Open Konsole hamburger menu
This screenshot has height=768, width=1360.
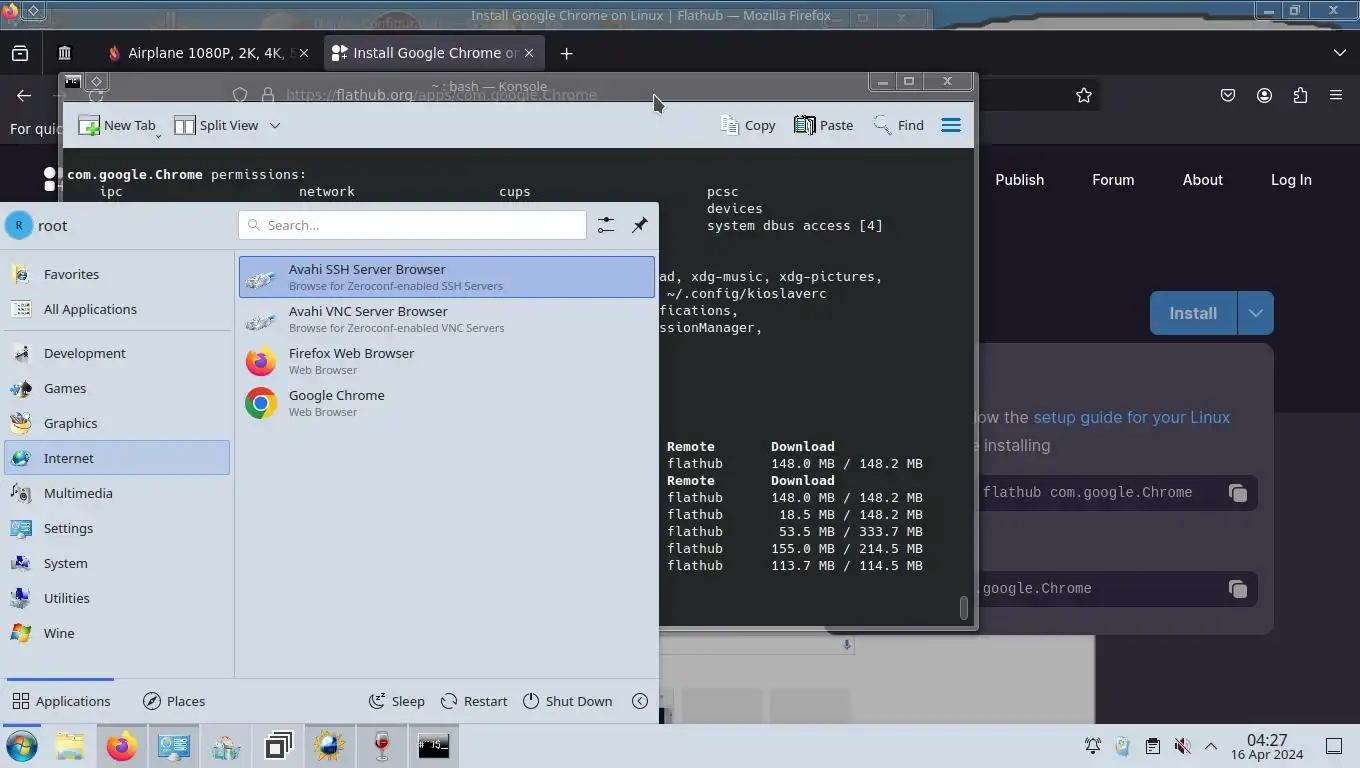point(951,125)
